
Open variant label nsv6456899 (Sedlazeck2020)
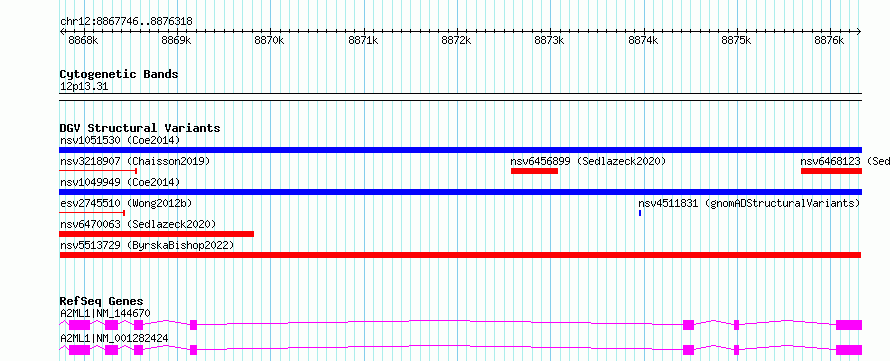point(588,161)
